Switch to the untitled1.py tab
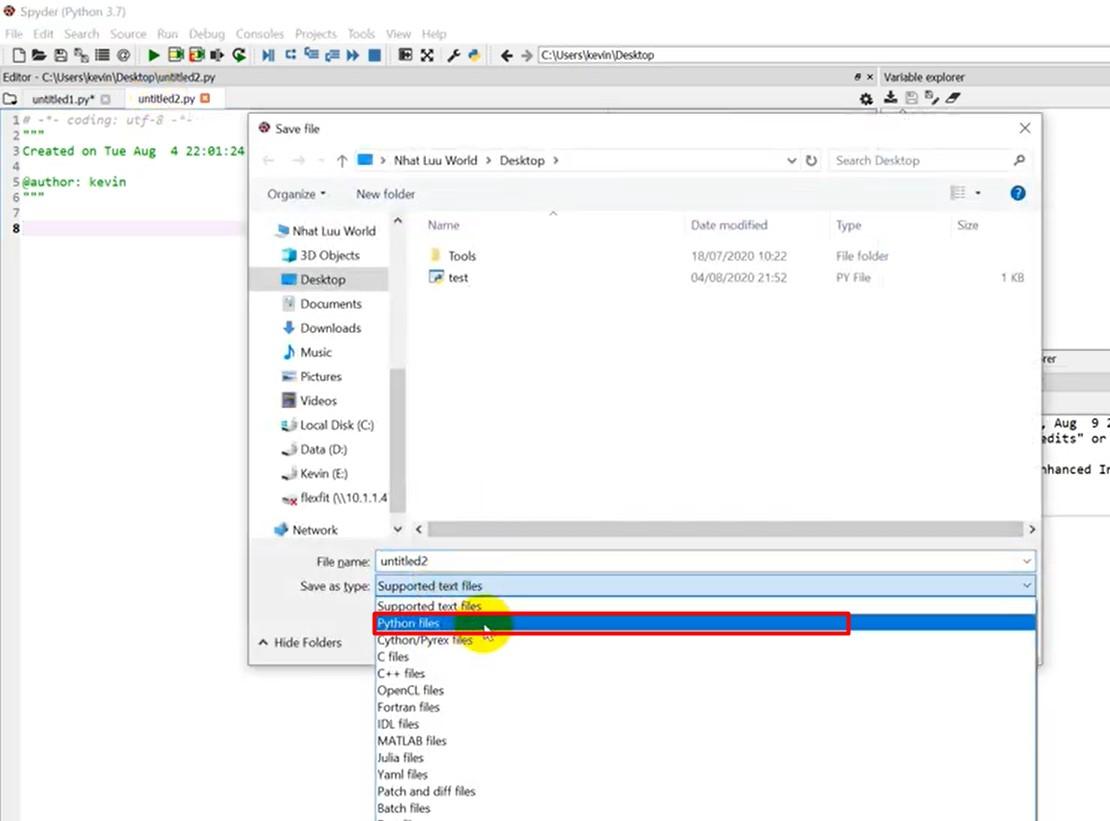This screenshot has height=821, width=1110. coord(62,99)
